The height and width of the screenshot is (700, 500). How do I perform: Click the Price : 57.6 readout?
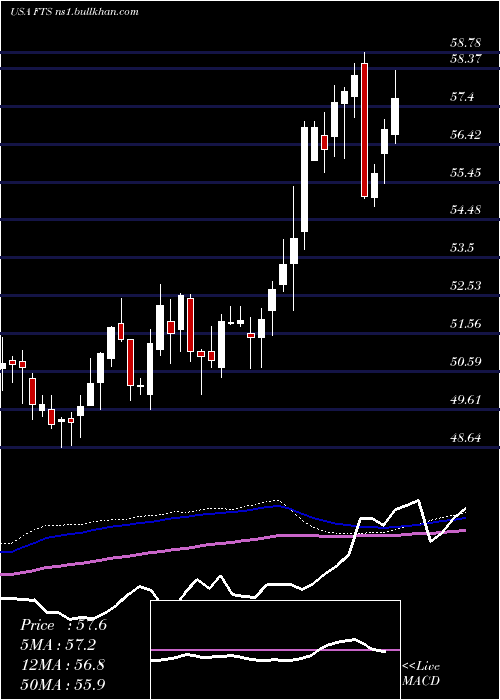pyautogui.click(x=63, y=625)
